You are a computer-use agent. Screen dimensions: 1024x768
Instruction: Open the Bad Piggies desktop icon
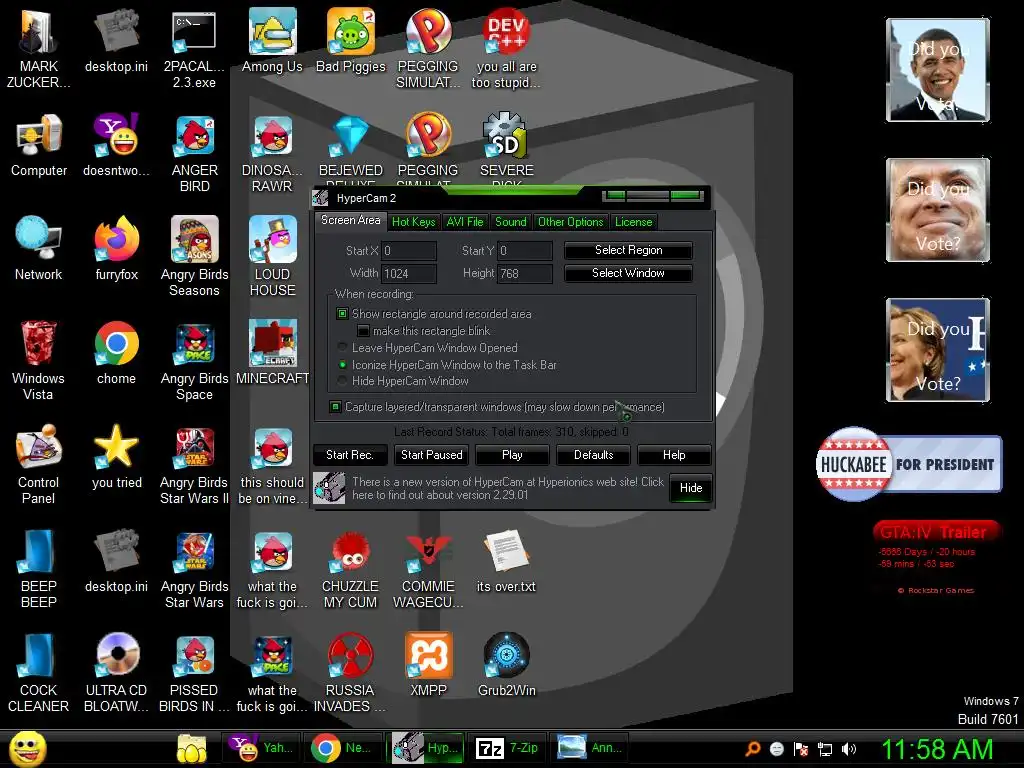(351, 40)
